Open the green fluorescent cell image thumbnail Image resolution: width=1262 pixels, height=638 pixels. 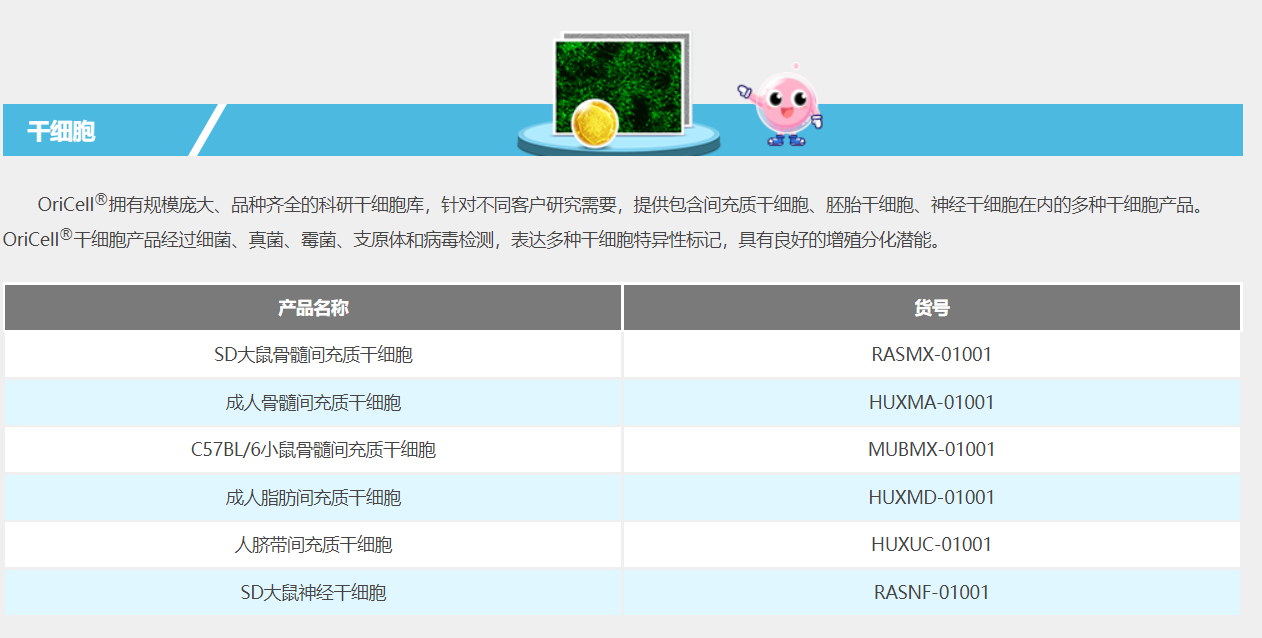point(622,84)
